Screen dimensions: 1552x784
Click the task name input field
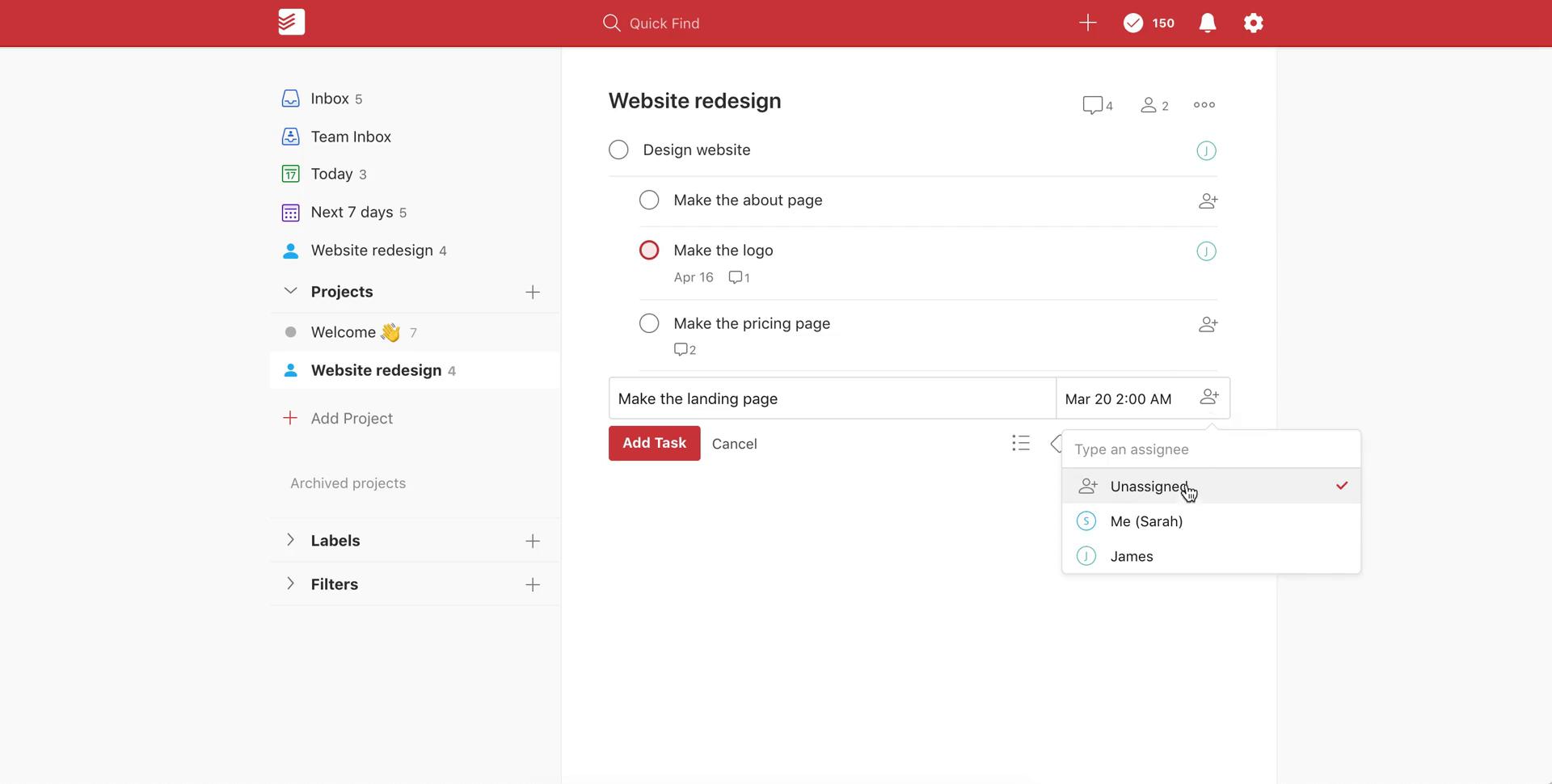click(833, 398)
